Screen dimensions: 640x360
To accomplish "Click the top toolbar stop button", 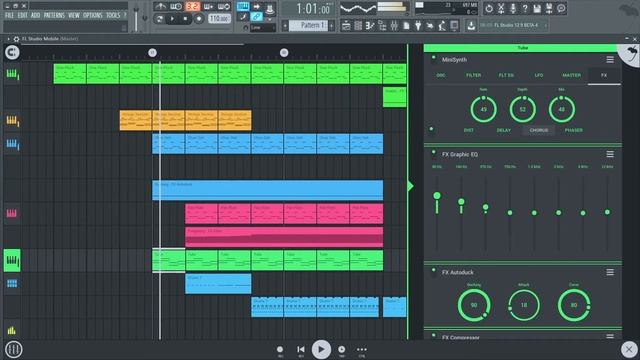I will coord(185,19).
